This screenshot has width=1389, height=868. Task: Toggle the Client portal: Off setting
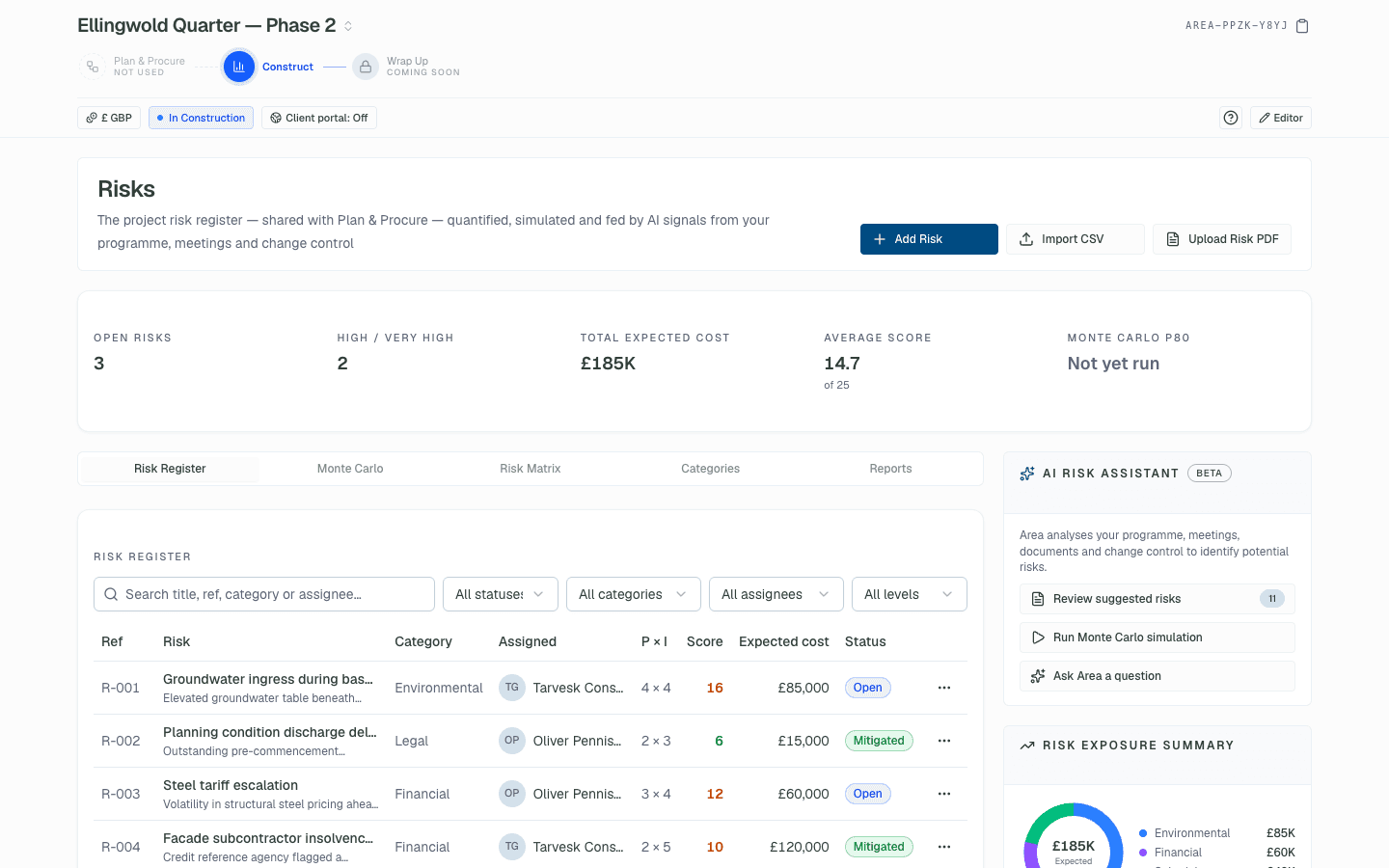pyautogui.click(x=319, y=118)
